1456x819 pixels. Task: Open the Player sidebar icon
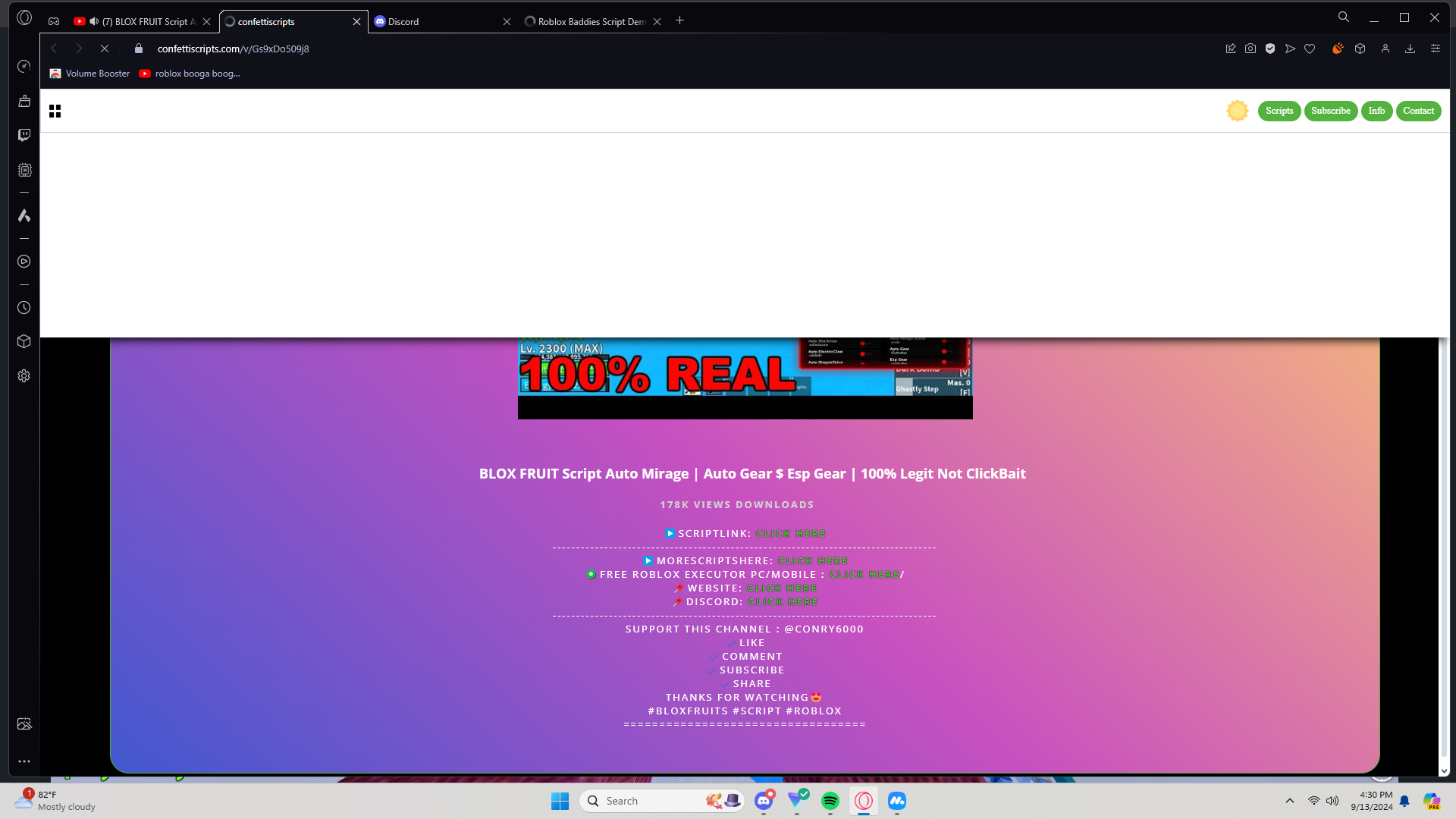click(24, 262)
